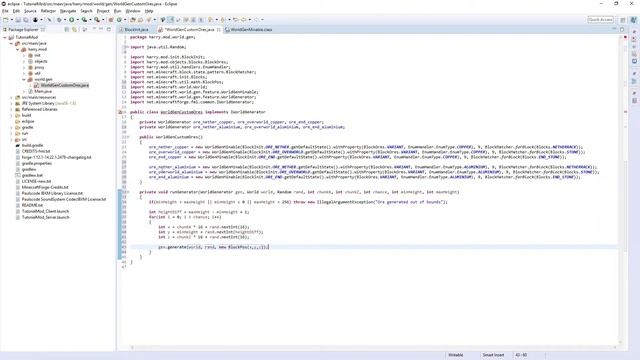Open the Navigate menu
640x360 pixels.
(68, 11)
